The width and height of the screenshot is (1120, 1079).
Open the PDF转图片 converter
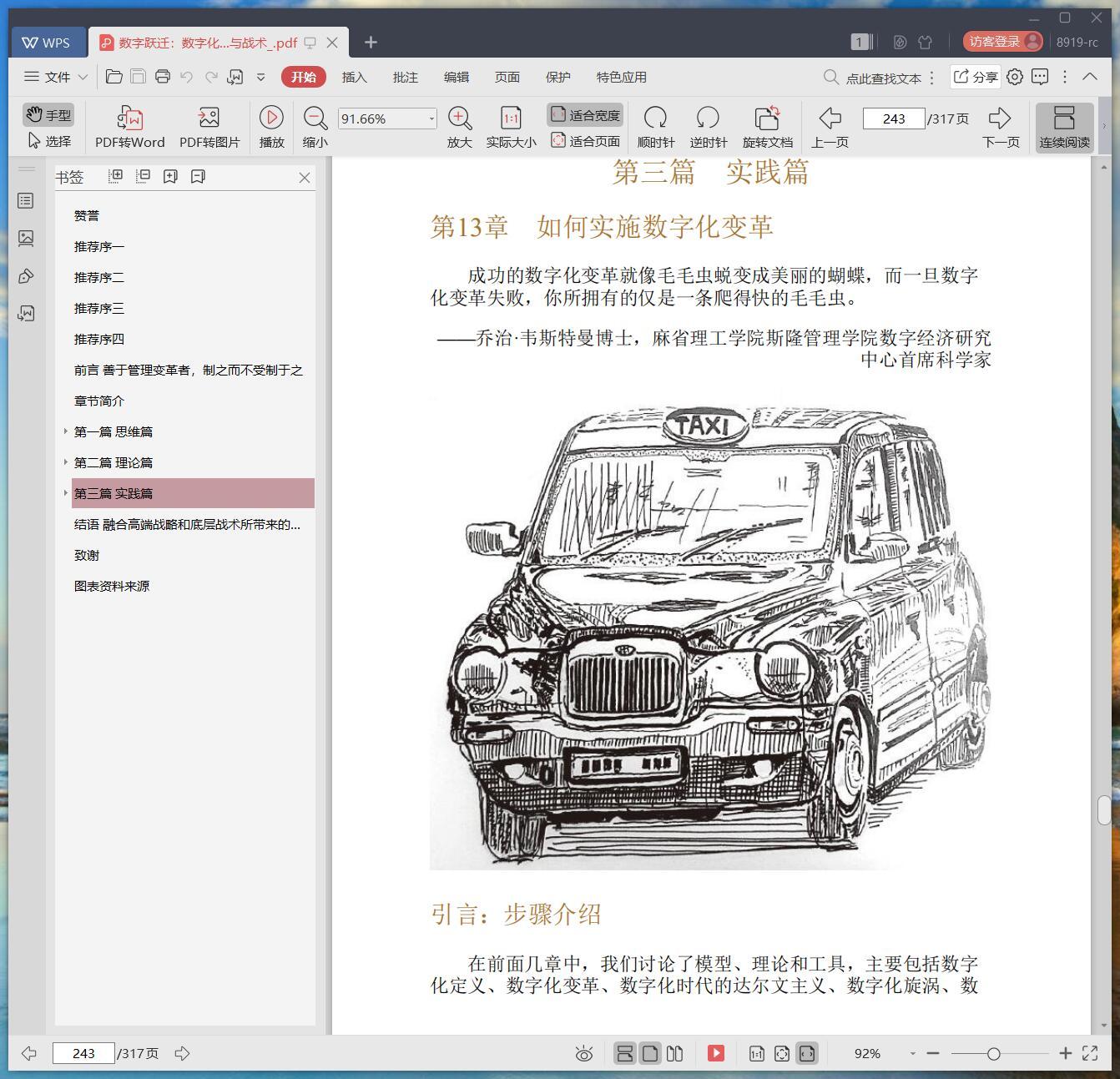tap(209, 127)
